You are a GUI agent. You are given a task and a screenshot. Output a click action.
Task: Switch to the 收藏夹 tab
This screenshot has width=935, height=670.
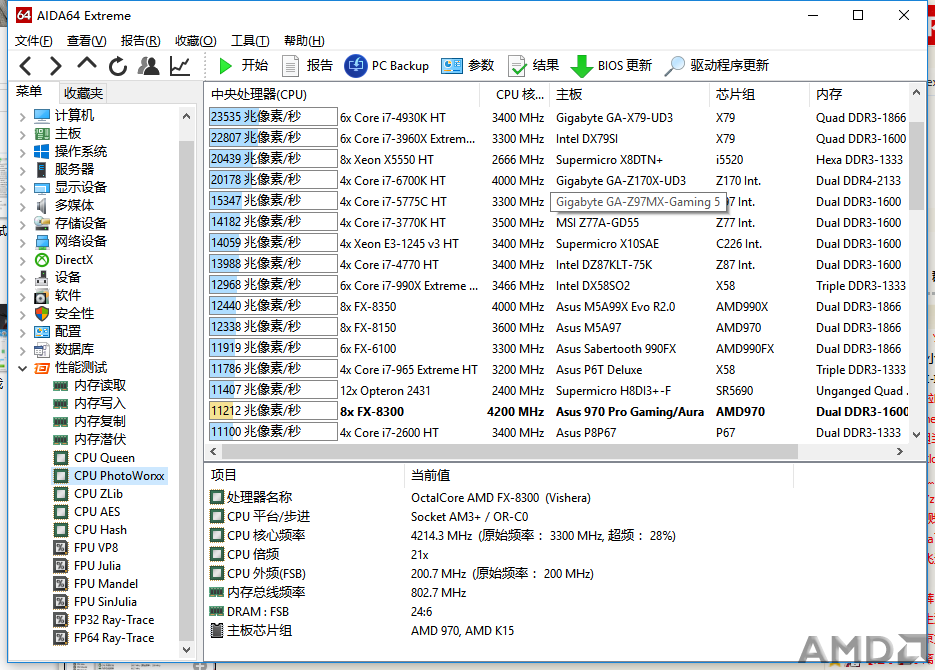pos(83,93)
